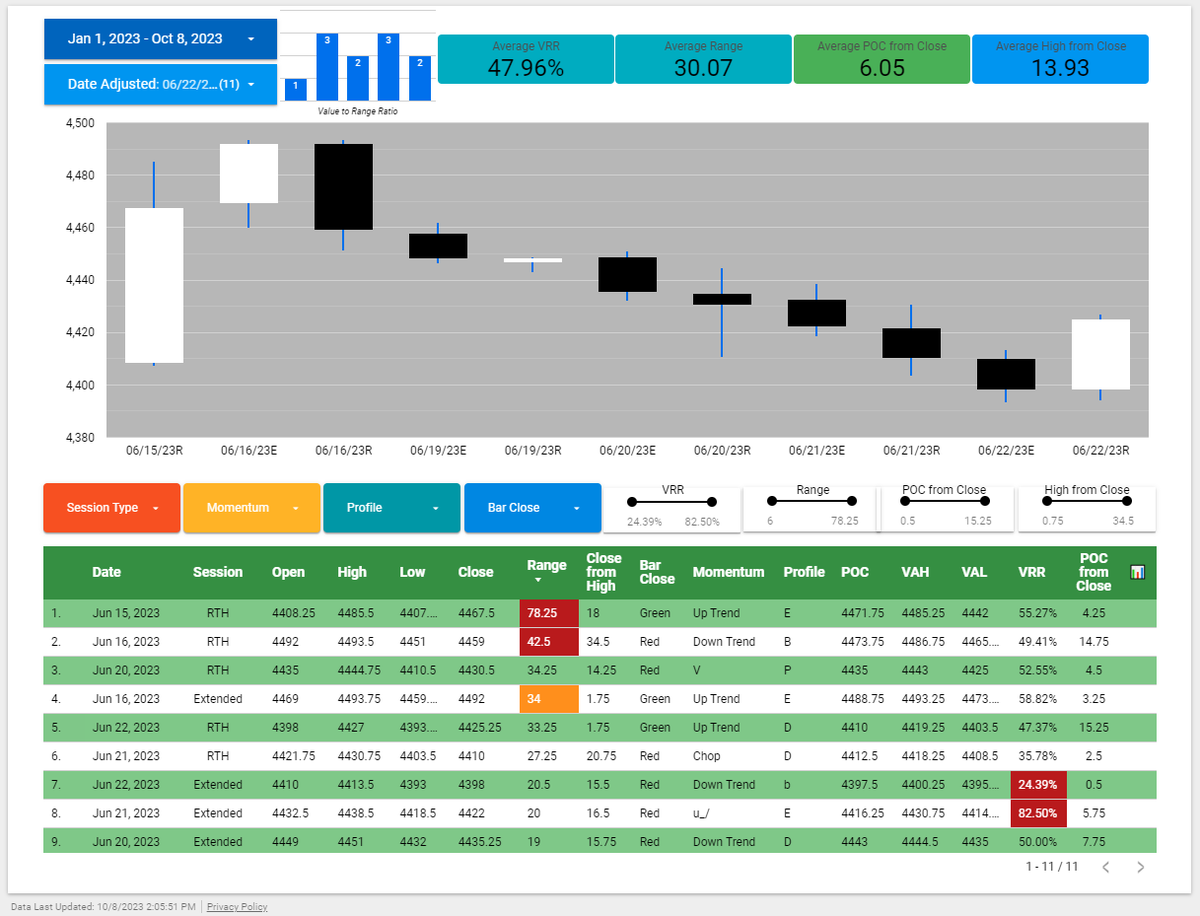Go to next table page arrow
The height and width of the screenshot is (916, 1200).
[x=1140, y=867]
